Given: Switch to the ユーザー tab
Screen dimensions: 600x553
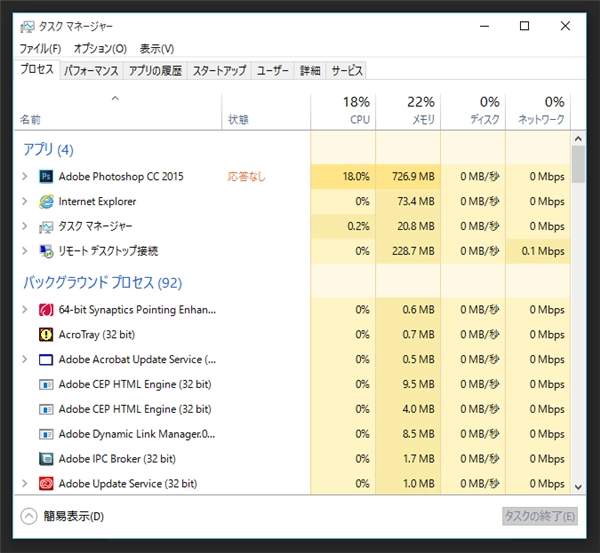Looking at the screenshot, I should [272, 71].
